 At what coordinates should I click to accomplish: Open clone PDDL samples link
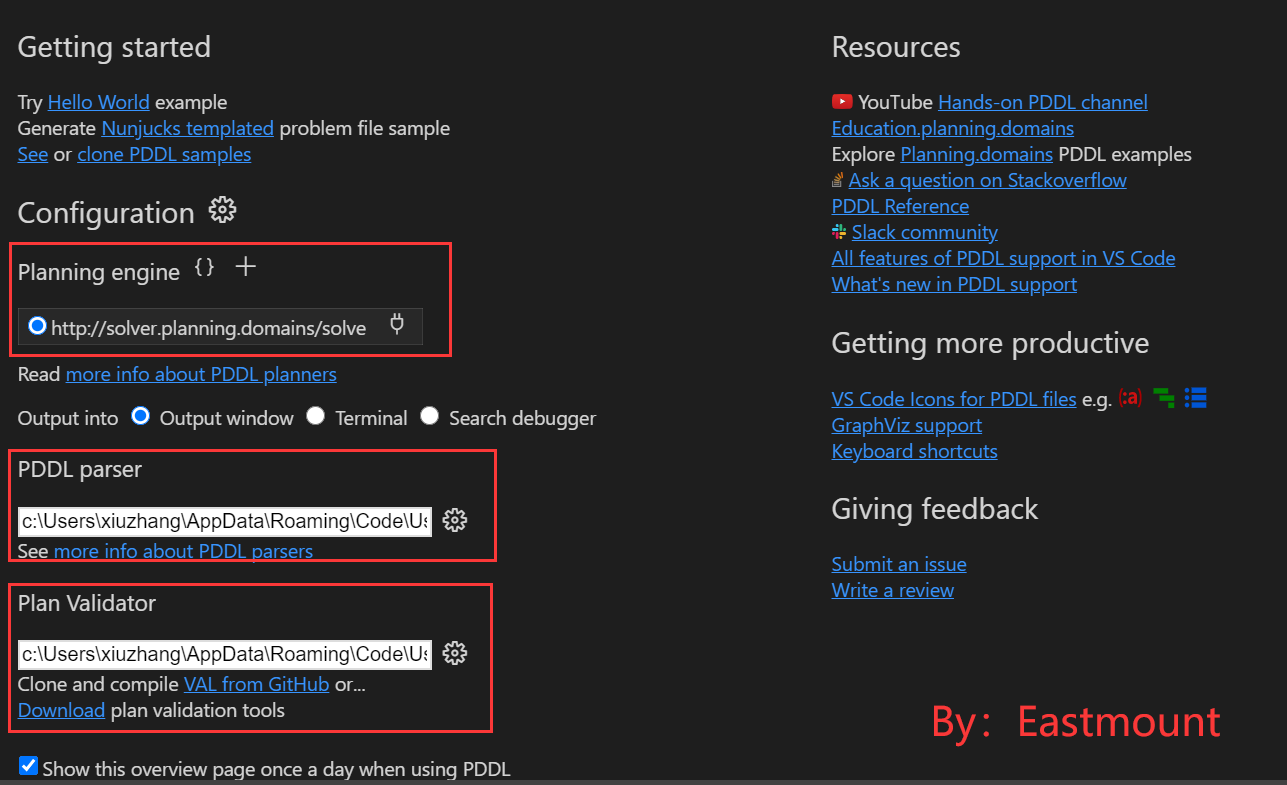[164, 154]
